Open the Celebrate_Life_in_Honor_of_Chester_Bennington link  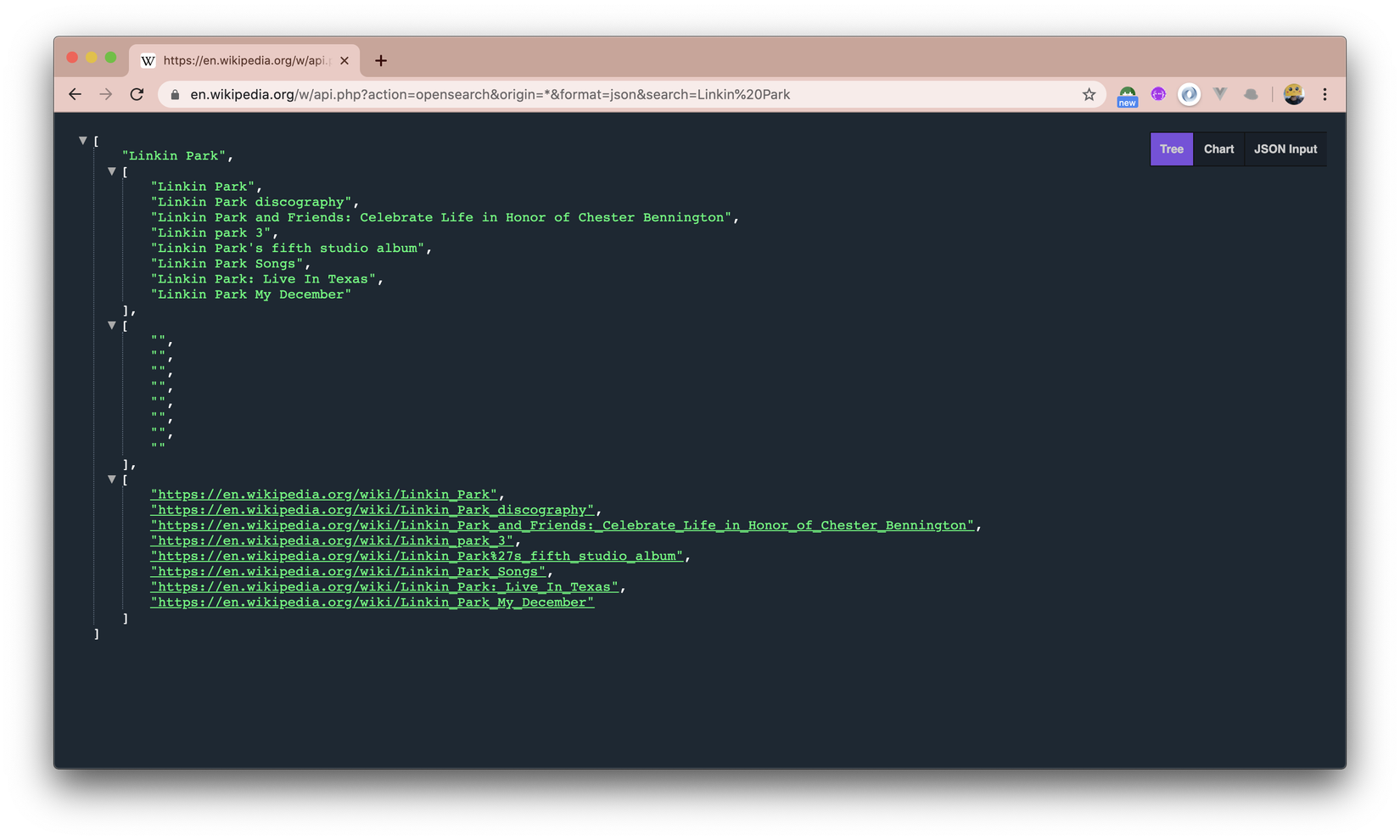[x=563, y=525]
